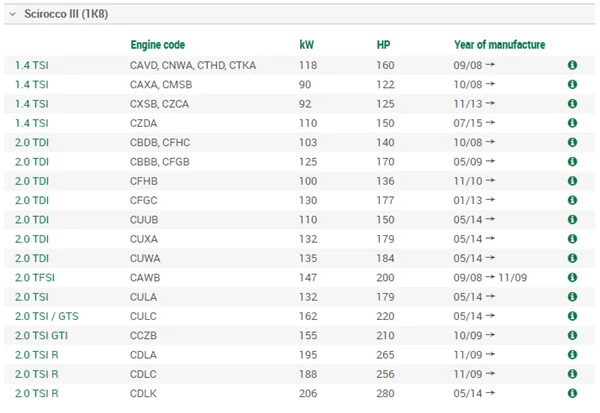Open info icon for CUUB row
Screen dimensions: 600x413
[x=572, y=219]
